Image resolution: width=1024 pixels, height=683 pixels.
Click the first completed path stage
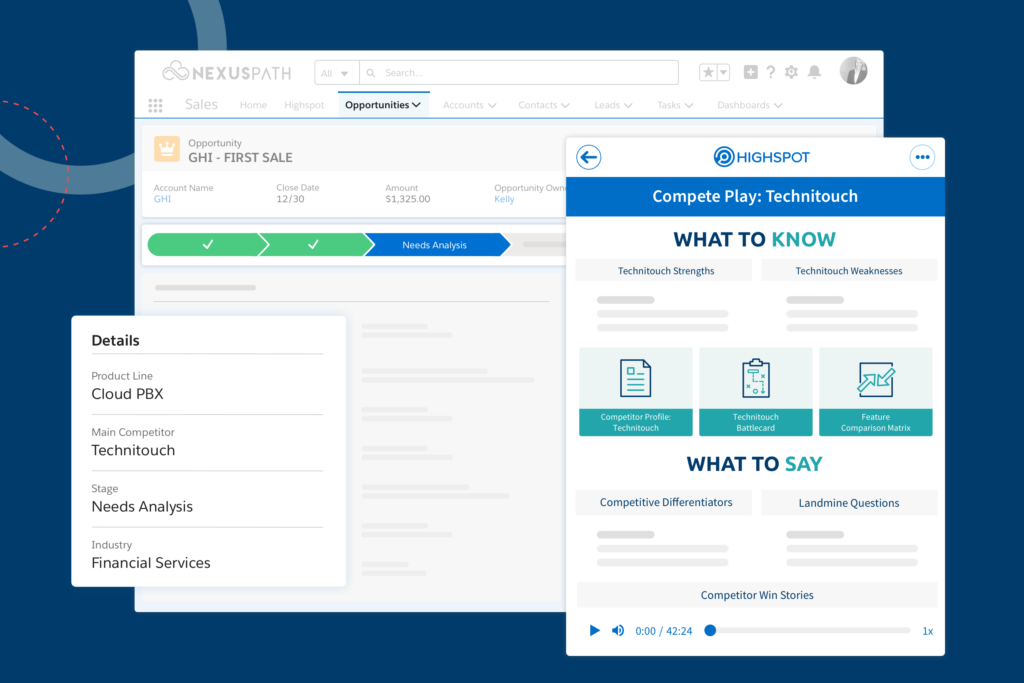pos(208,245)
